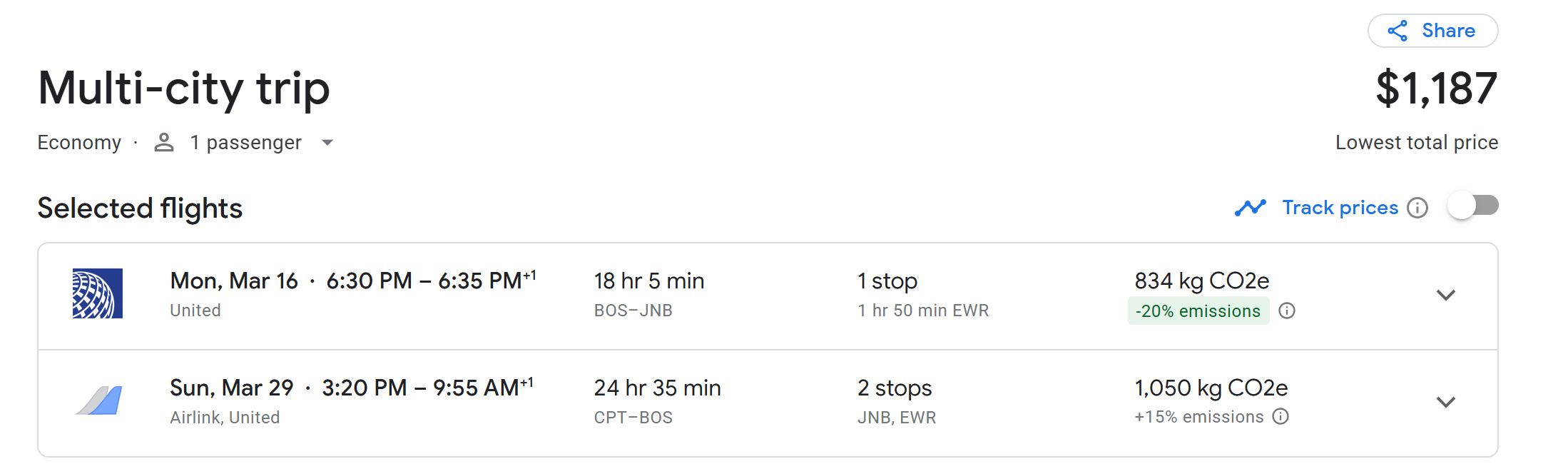Screen dimensions: 1568x474
Task: Click the Share button
Action: point(1432,31)
